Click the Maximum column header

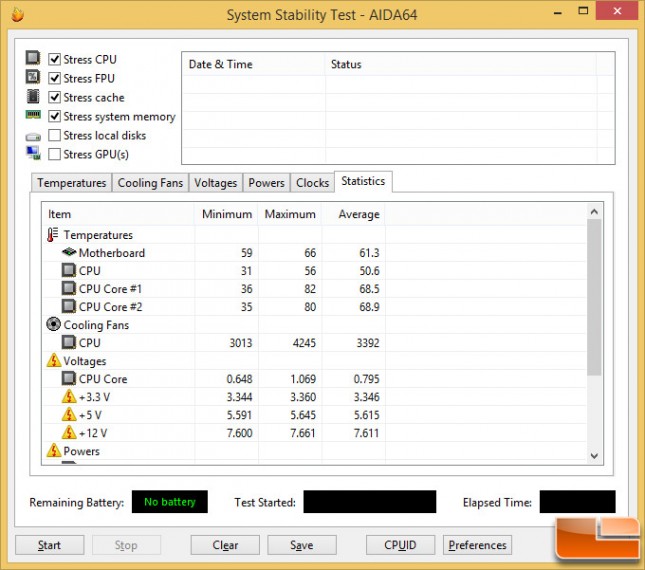tap(290, 214)
